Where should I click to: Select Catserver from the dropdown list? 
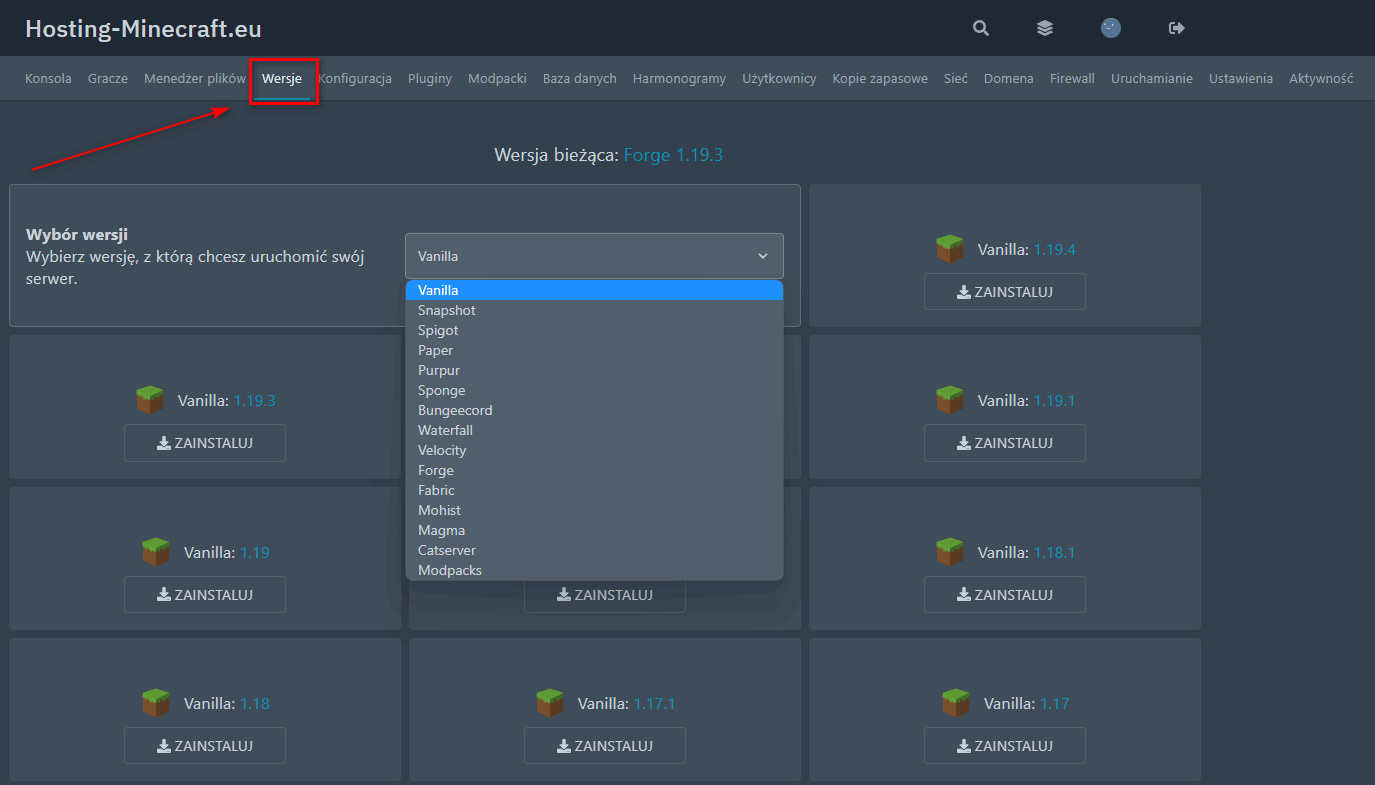point(594,550)
